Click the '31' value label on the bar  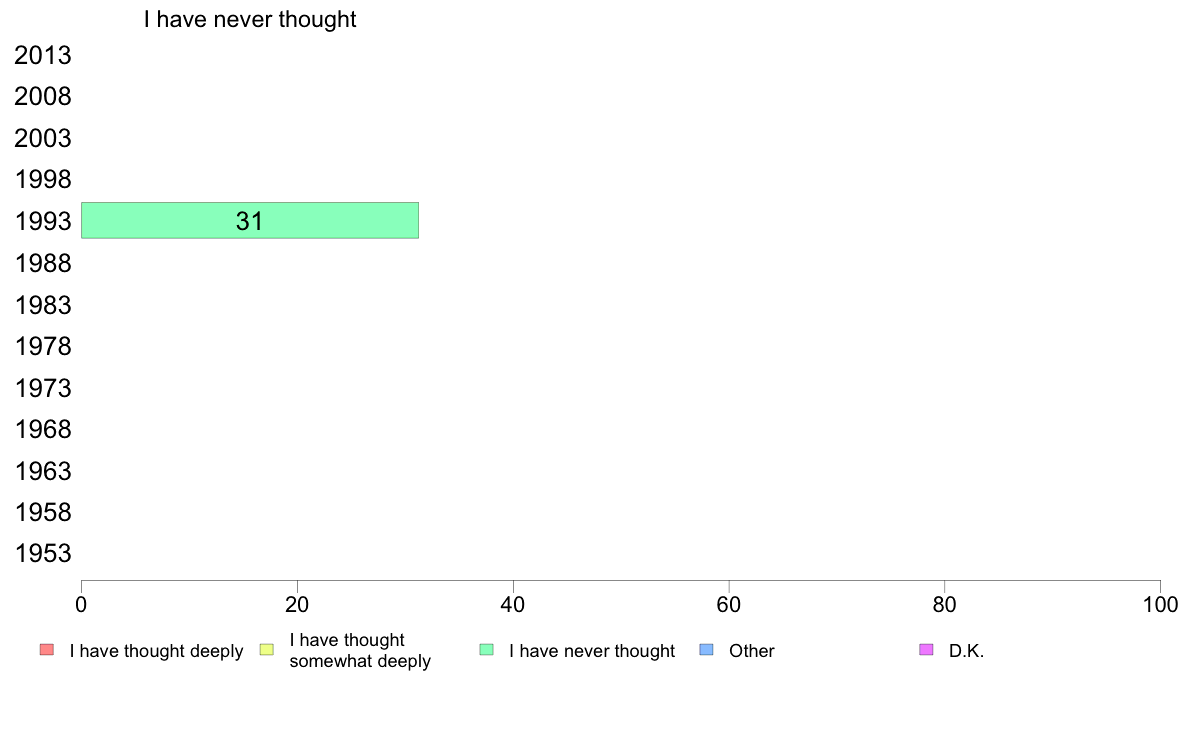click(x=249, y=221)
